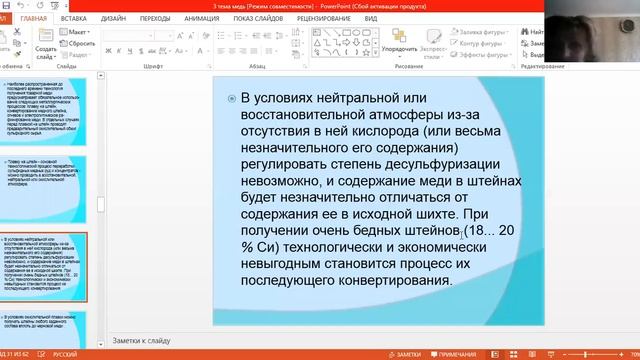The image size is (640, 360).
Task: Open the АНИМАЦИЯ tab
Action: click(202, 18)
